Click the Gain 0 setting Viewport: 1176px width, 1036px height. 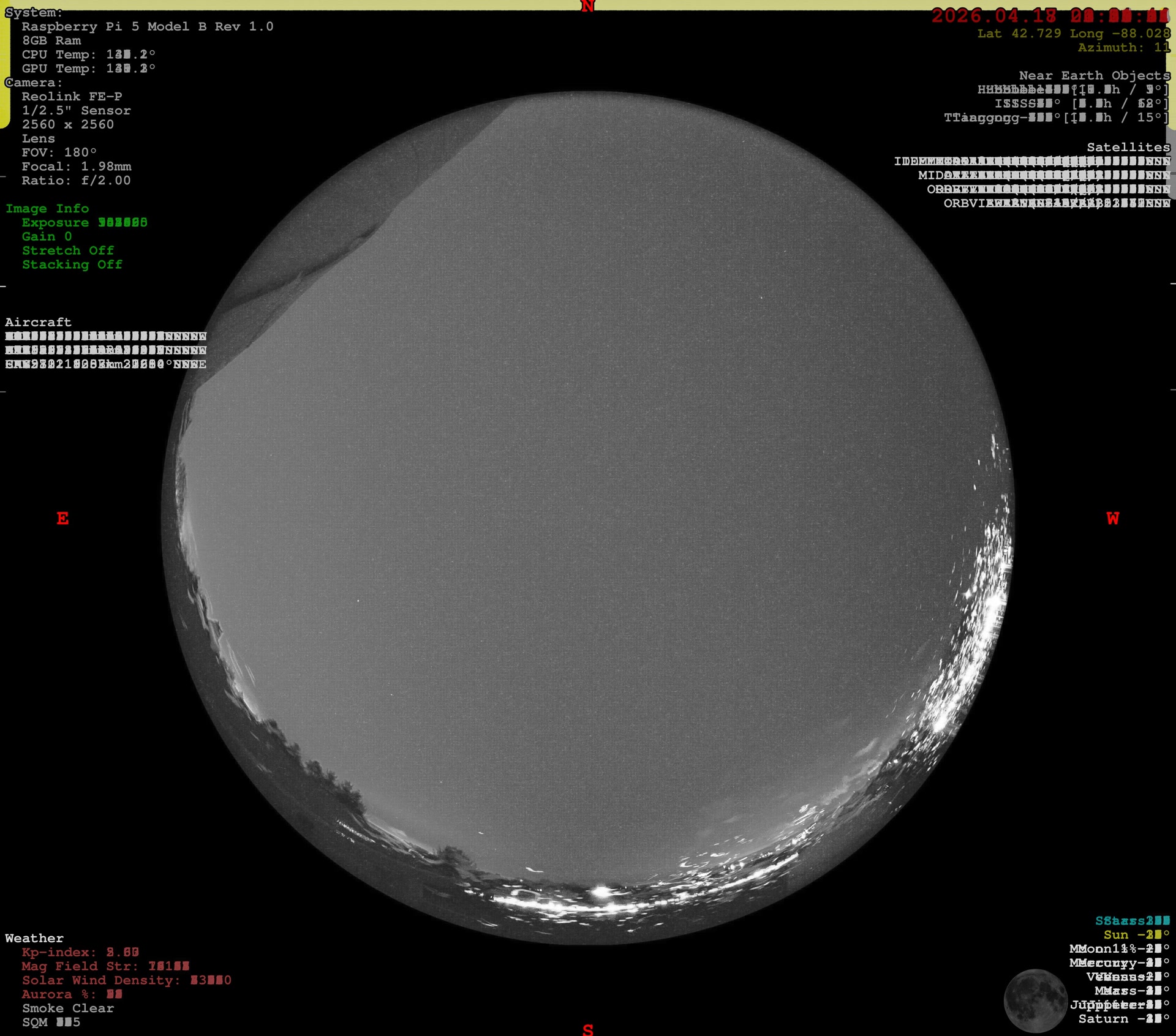[x=47, y=236]
